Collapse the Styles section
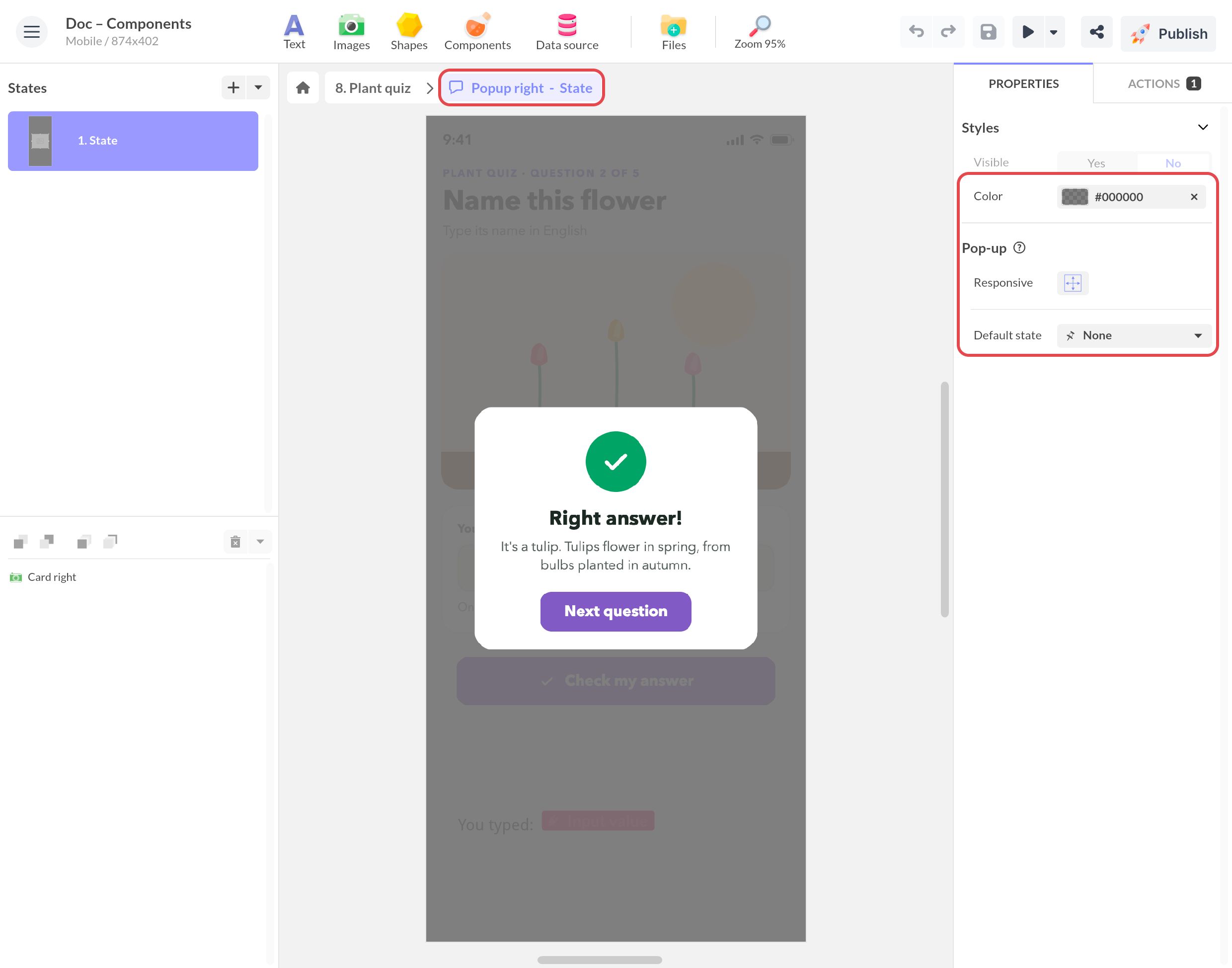The image size is (1232, 968). coord(1203,128)
